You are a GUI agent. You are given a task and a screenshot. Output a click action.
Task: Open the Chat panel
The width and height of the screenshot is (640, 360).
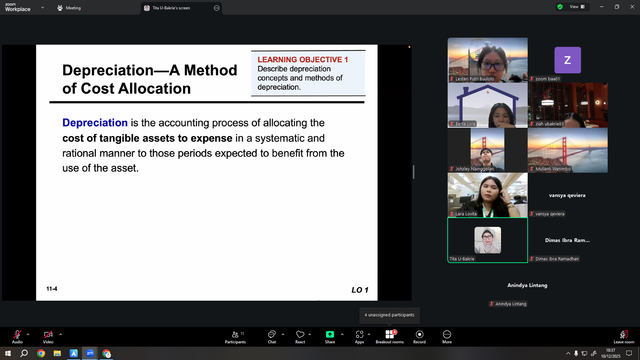[272, 337]
